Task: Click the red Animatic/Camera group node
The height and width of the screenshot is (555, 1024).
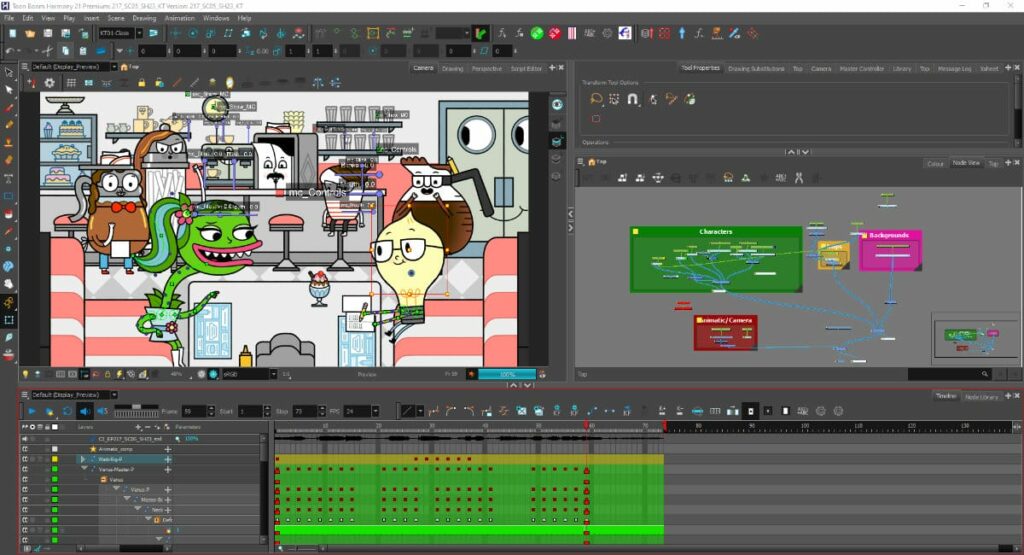Action: [x=725, y=333]
